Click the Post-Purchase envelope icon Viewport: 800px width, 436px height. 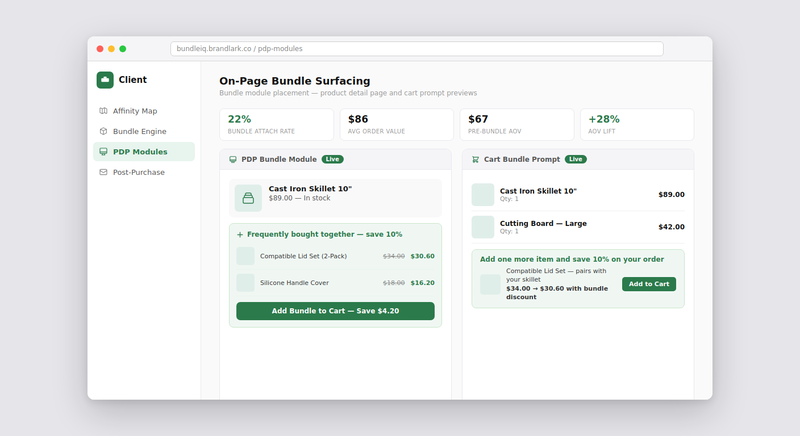103,172
